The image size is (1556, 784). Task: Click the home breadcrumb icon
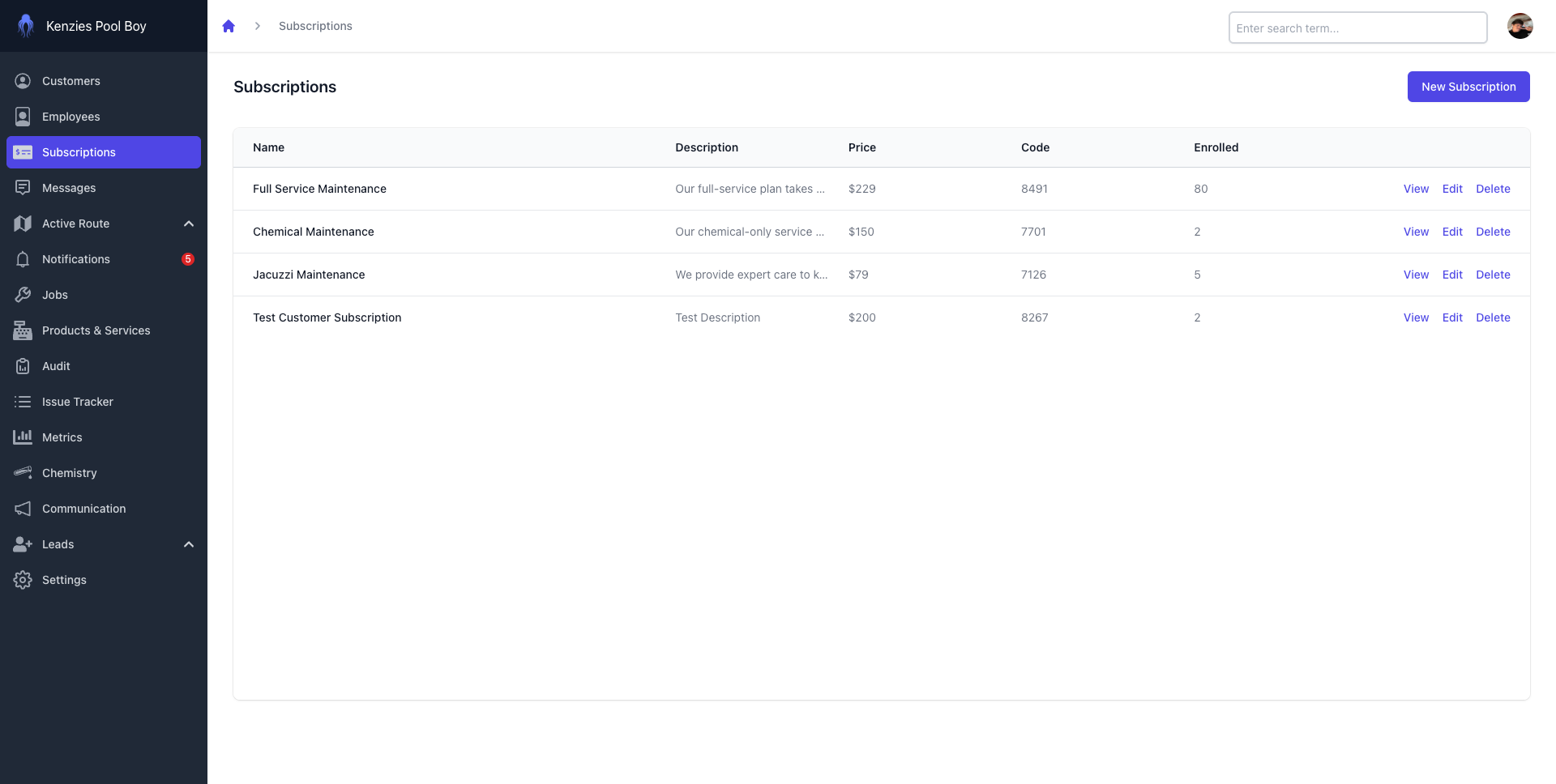(x=229, y=26)
